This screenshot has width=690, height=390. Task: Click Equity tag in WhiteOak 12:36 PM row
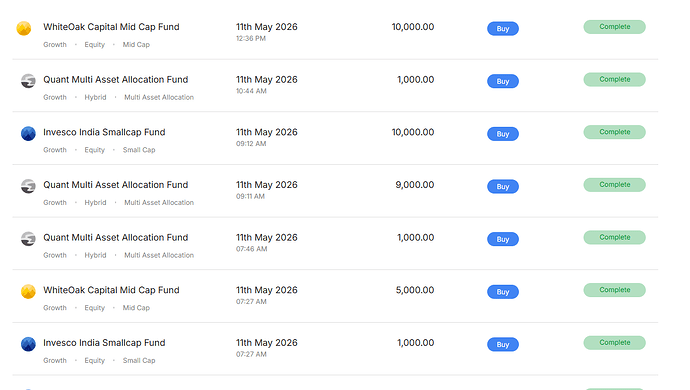[95, 44]
